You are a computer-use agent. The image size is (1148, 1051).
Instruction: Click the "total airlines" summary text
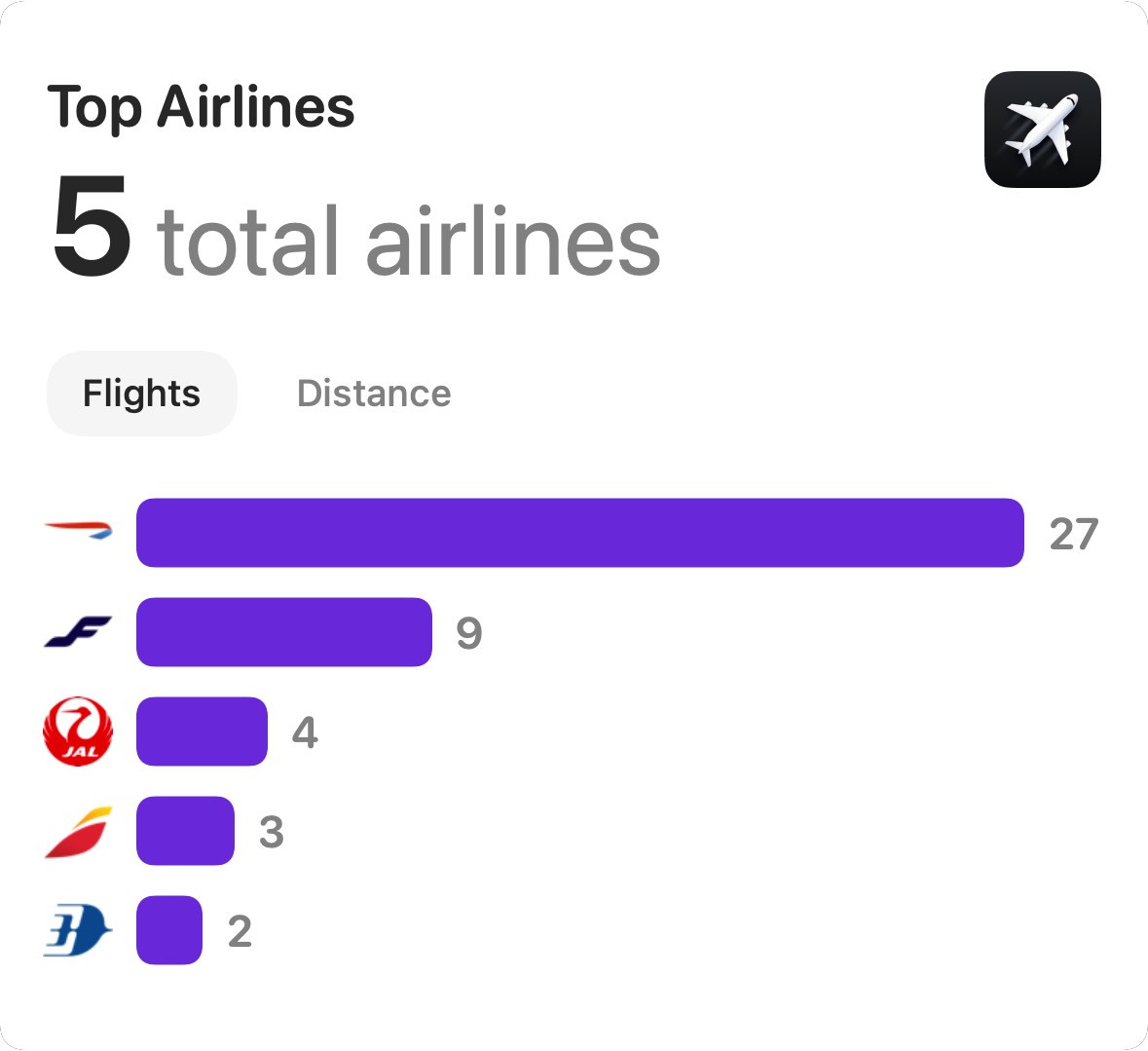408,241
